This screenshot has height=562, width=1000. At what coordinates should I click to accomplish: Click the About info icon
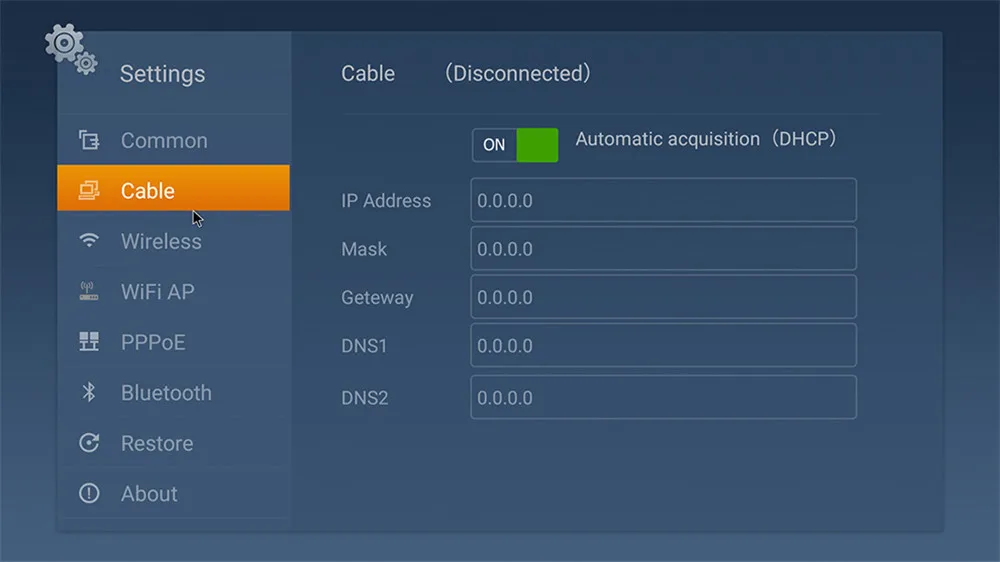point(89,493)
